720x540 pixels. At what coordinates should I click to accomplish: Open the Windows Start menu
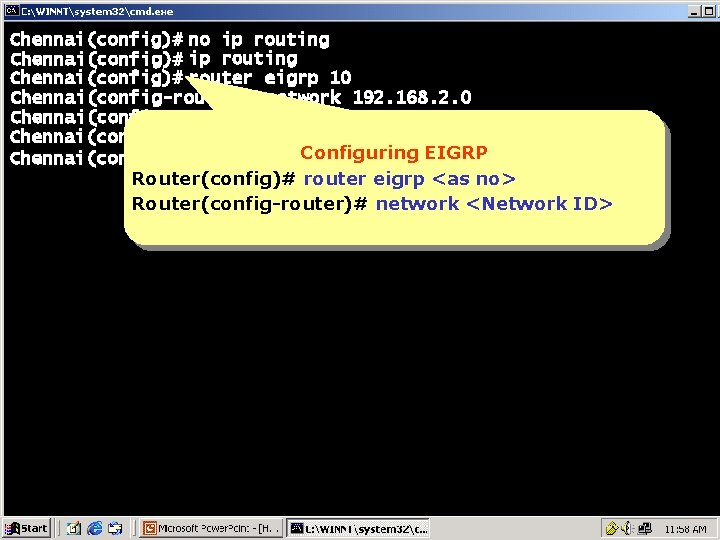click(26, 529)
